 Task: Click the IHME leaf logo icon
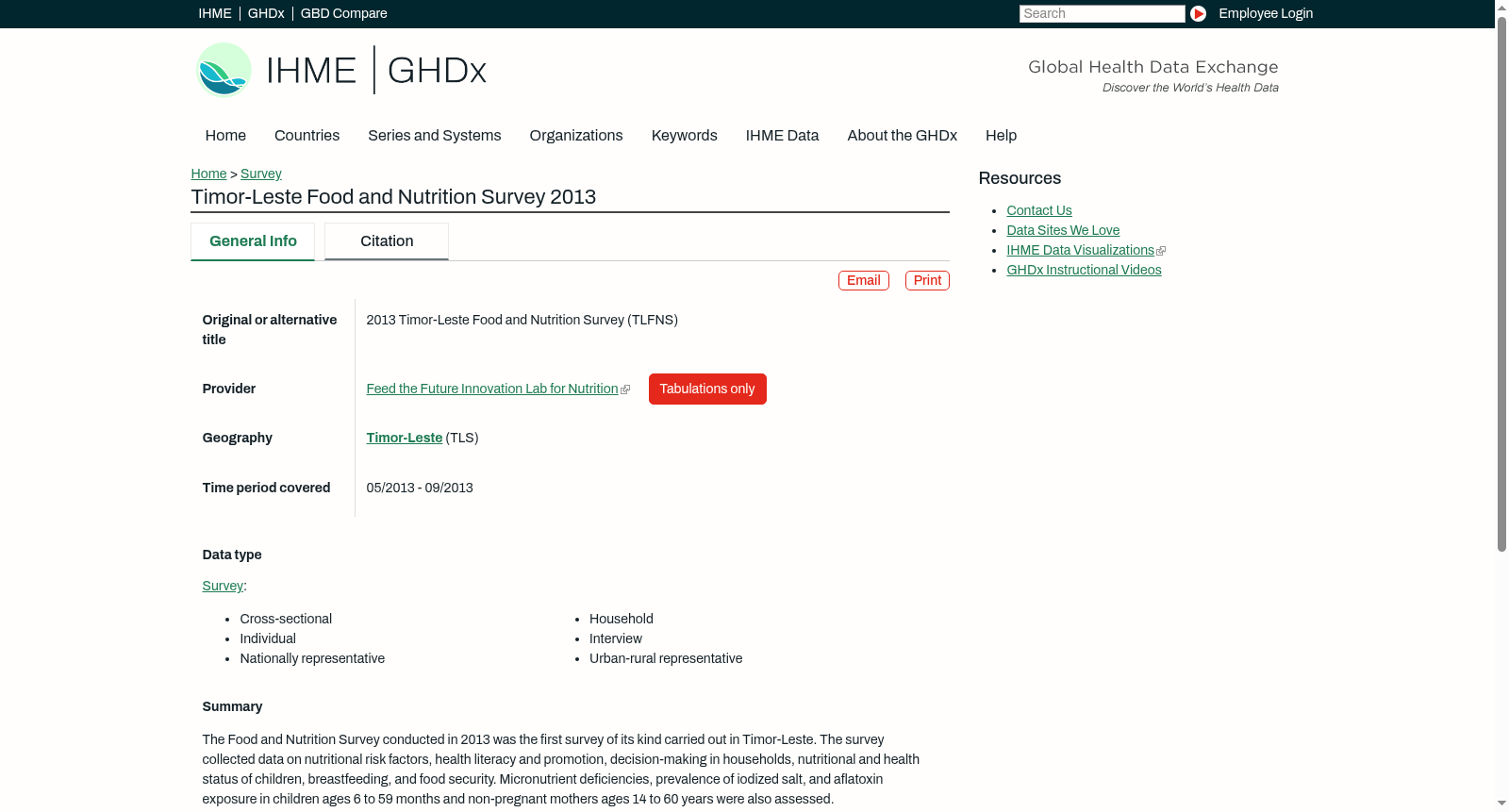(x=224, y=70)
